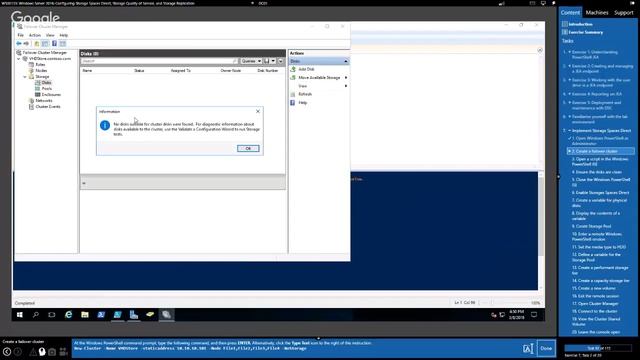Select Cluster Events in the tree
The image size is (640, 360).
coord(48,107)
